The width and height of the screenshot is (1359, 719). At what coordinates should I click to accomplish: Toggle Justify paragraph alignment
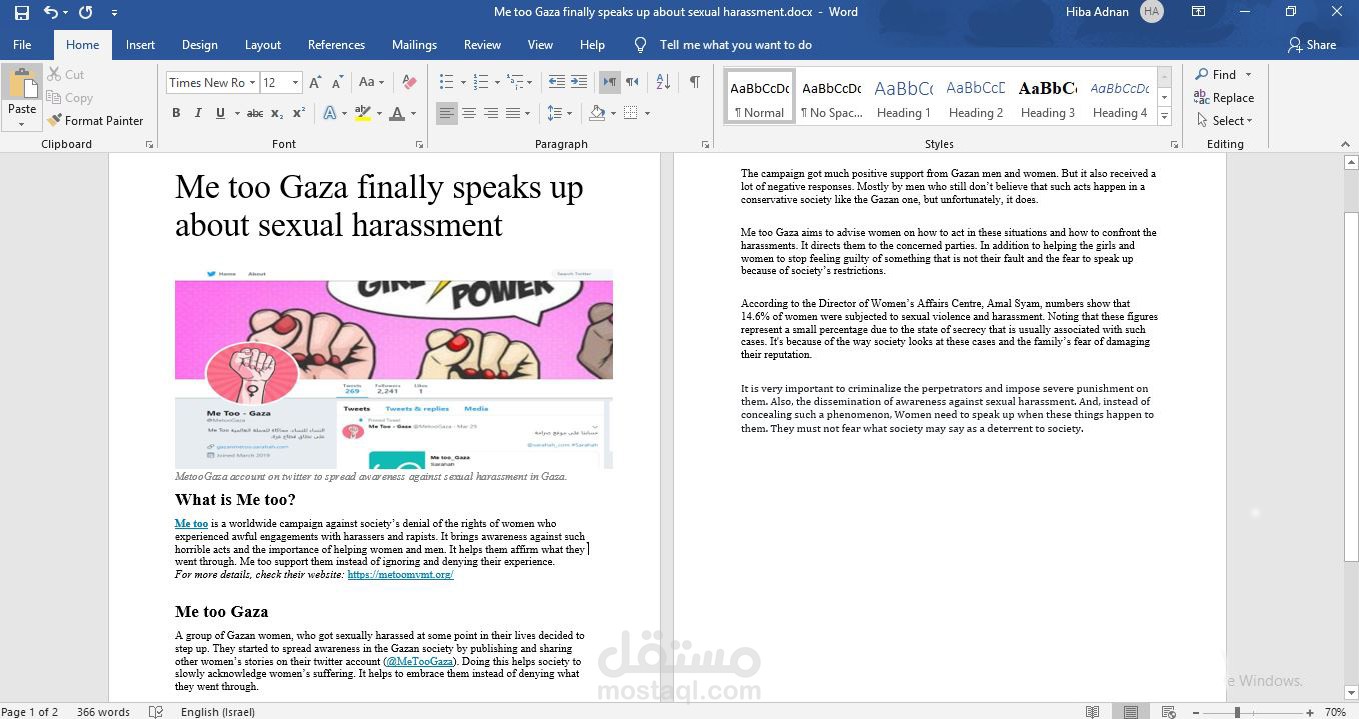click(513, 113)
